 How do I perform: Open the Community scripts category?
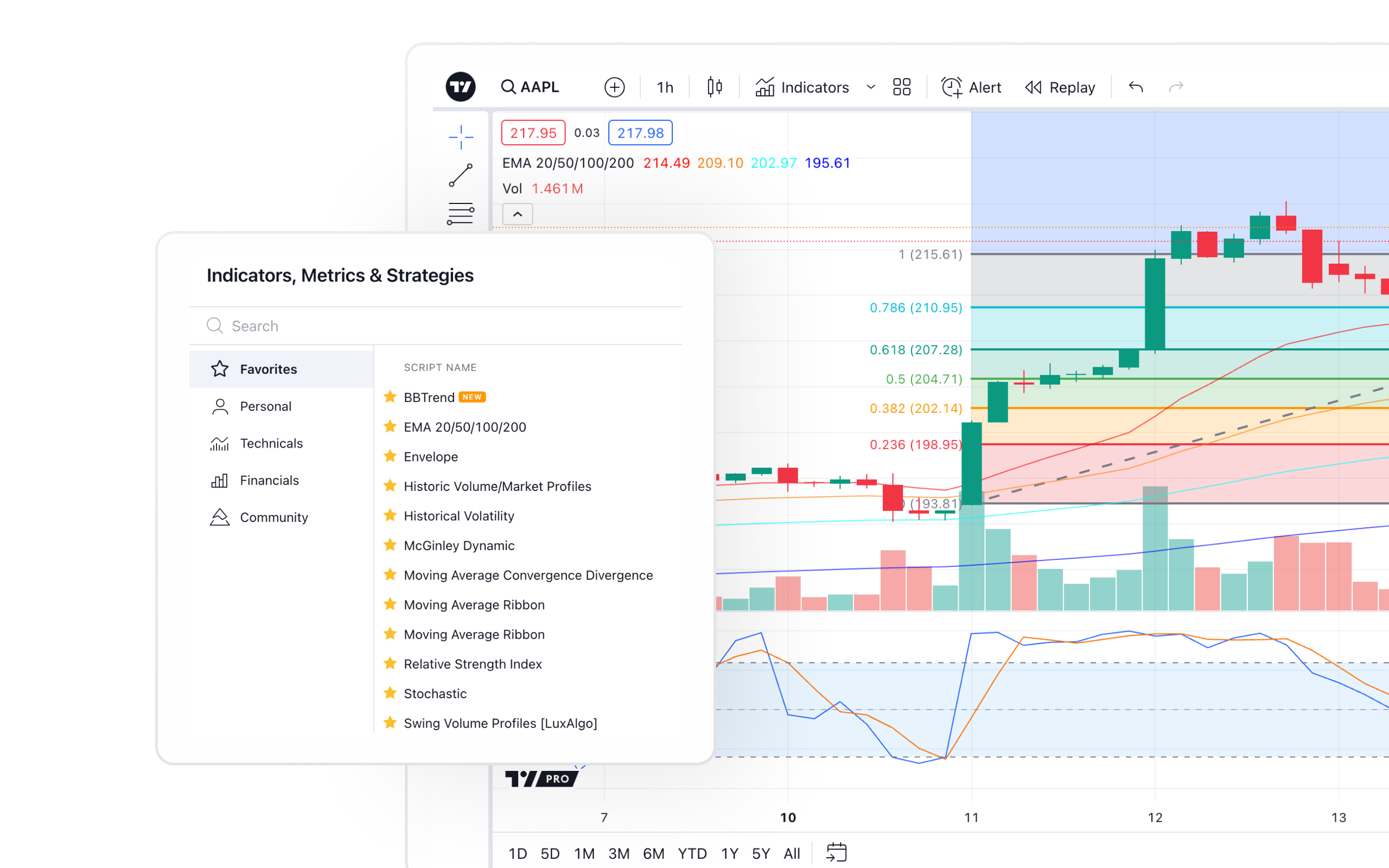pos(273,517)
